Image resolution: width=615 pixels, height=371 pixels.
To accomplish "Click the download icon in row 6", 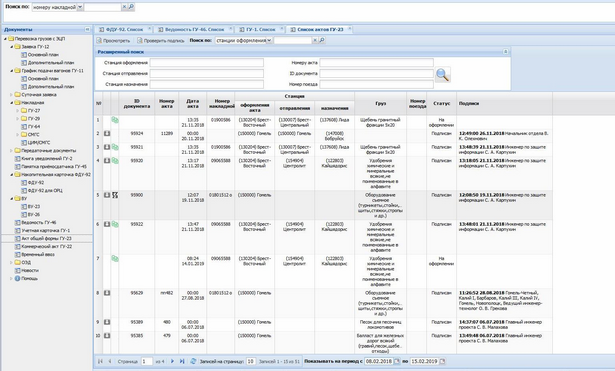I will tap(107, 224).
